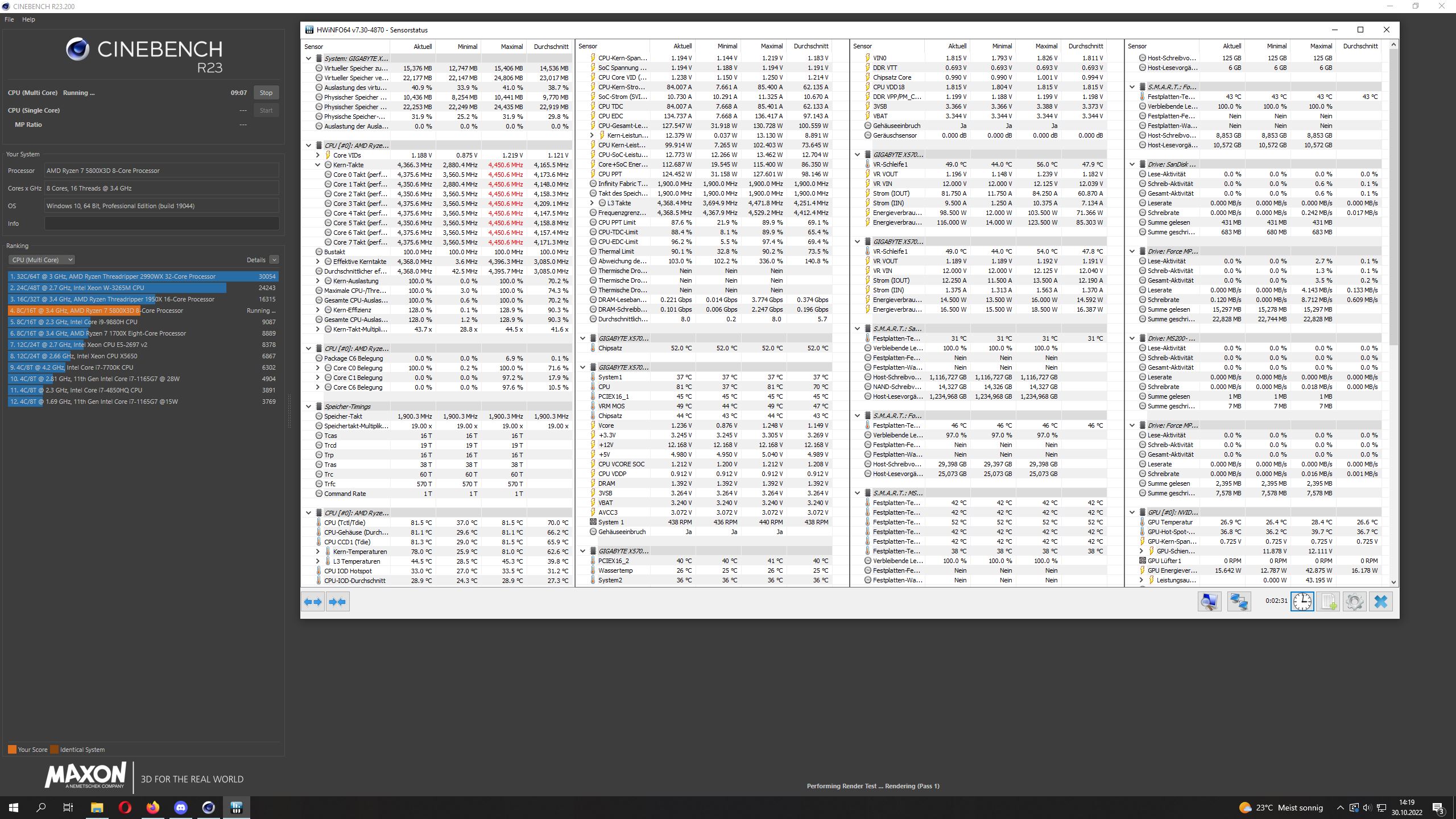1456x819 pixels.
Task: Expand the Kern-Temperaturen node
Action: coord(318,552)
